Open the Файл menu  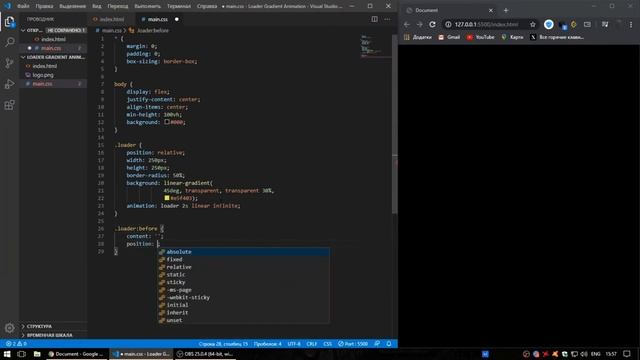tap(23, 6)
